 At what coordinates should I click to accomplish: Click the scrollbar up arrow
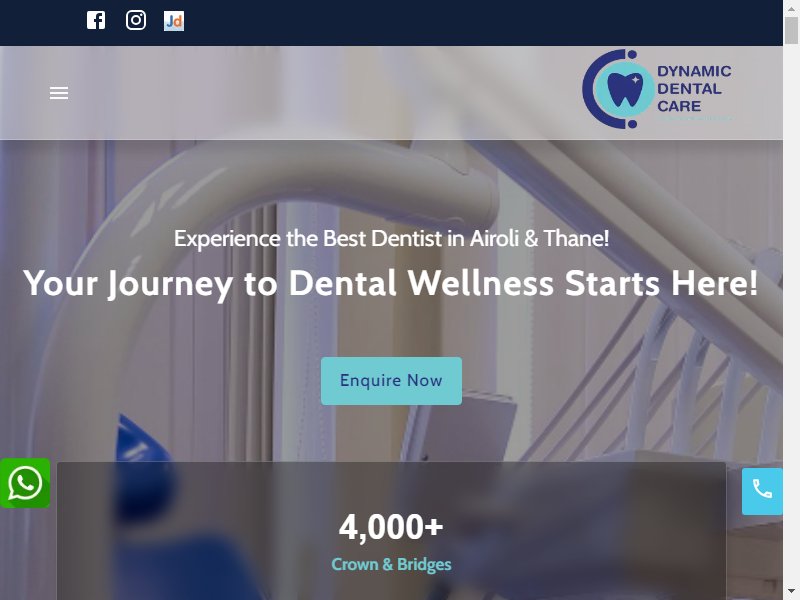coord(791,8)
